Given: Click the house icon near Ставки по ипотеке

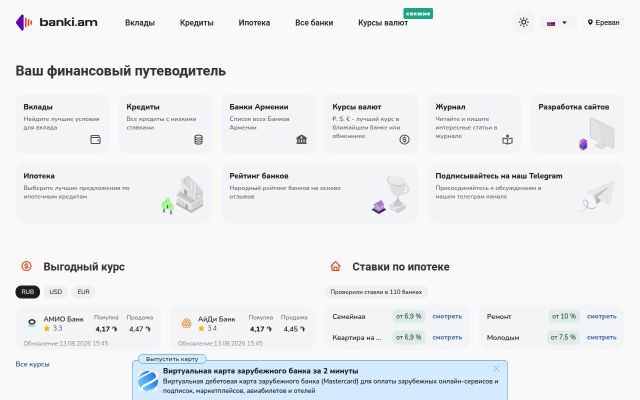Looking at the screenshot, I should (x=335, y=266).
